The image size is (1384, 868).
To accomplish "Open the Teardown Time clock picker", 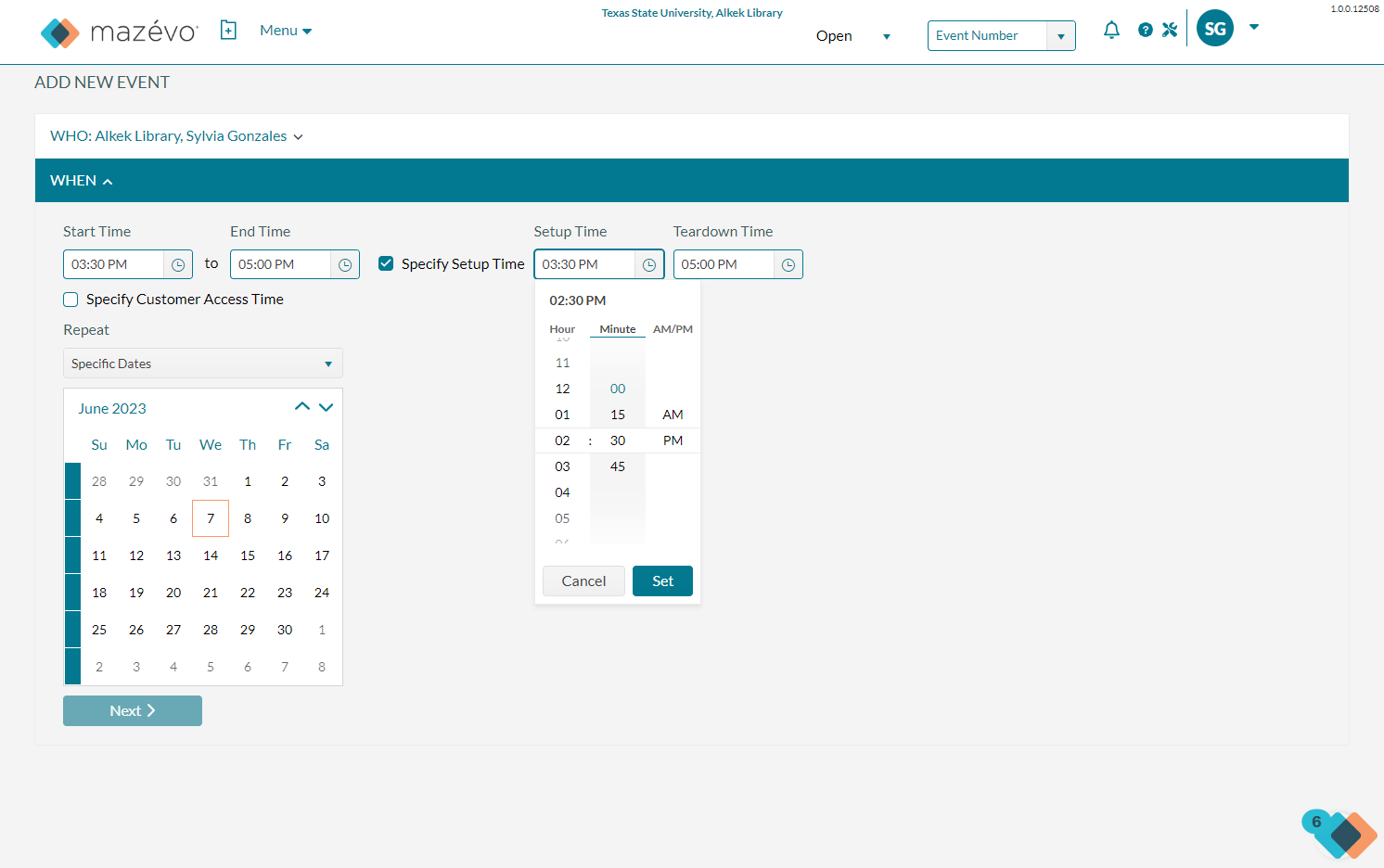I will click(788, 265).
